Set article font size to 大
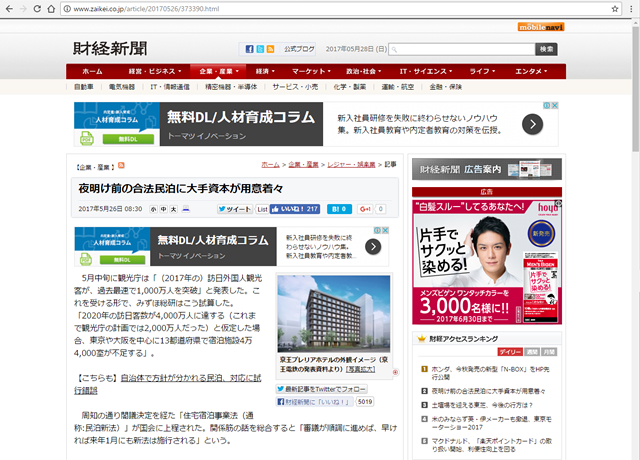 point(173,209)
